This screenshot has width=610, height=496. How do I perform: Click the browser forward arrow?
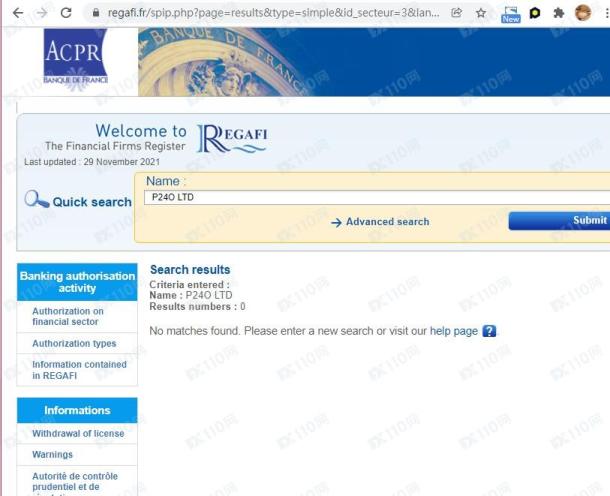point(42,13)
